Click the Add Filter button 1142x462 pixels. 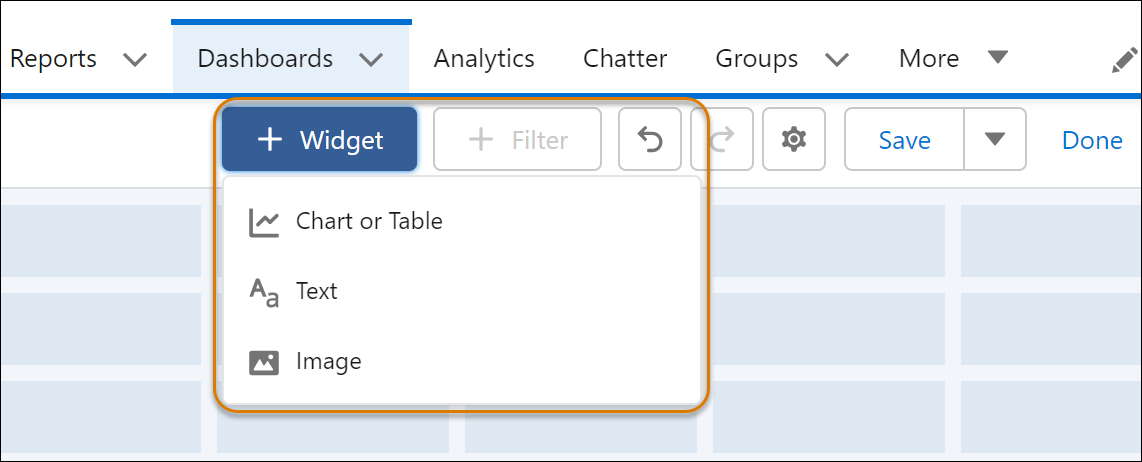click(x=518, y=140)
